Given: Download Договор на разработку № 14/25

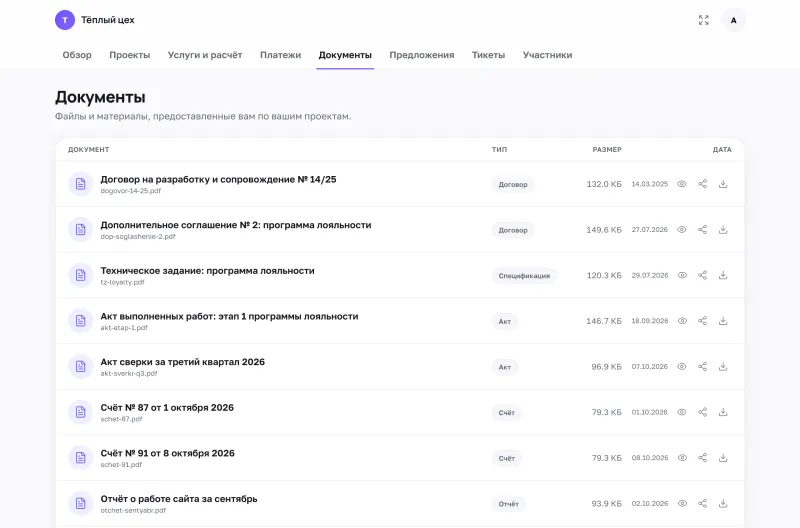Looking at the screenshot, I should 723,184.
